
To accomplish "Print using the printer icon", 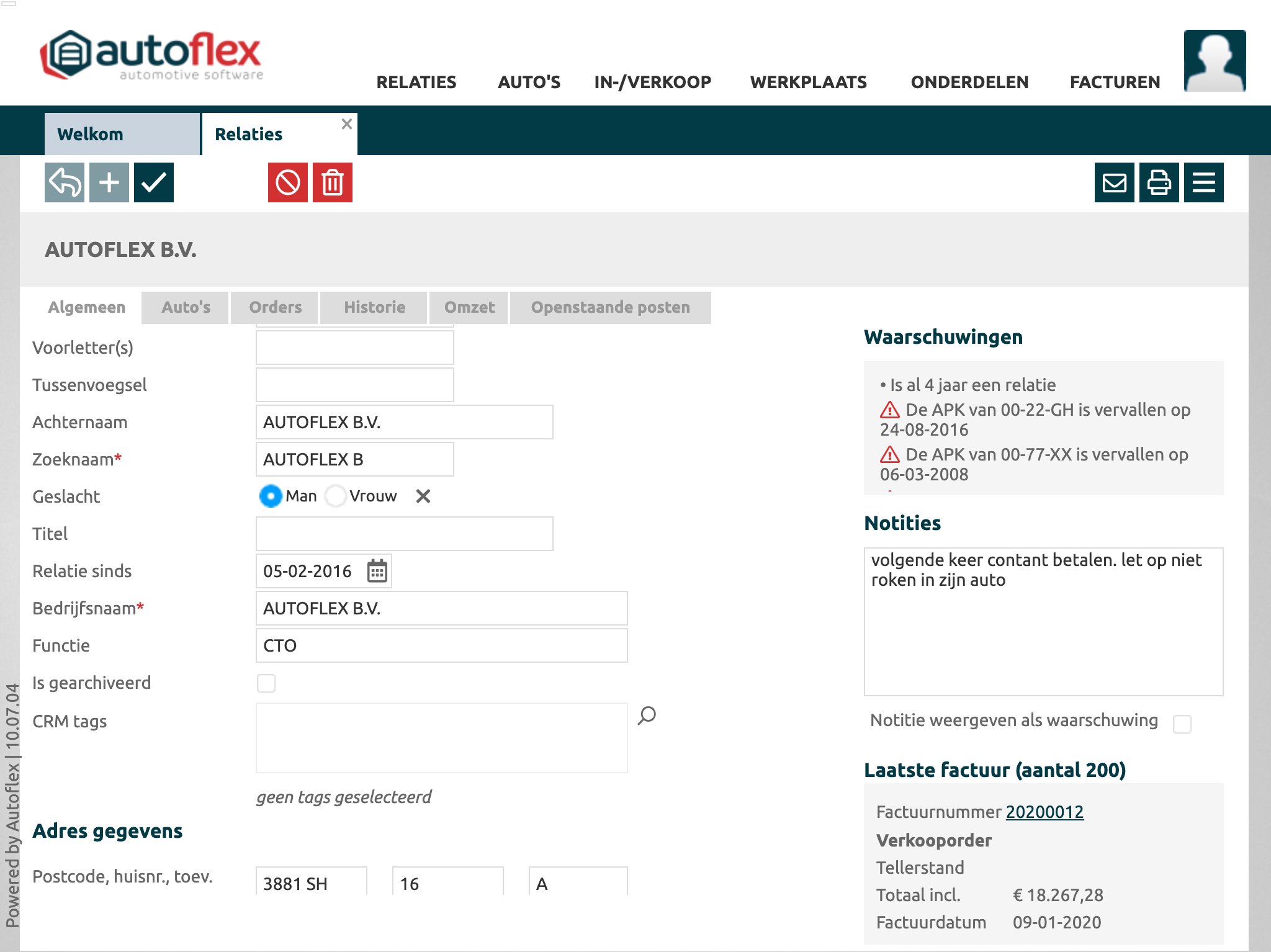I will 1159,182.
